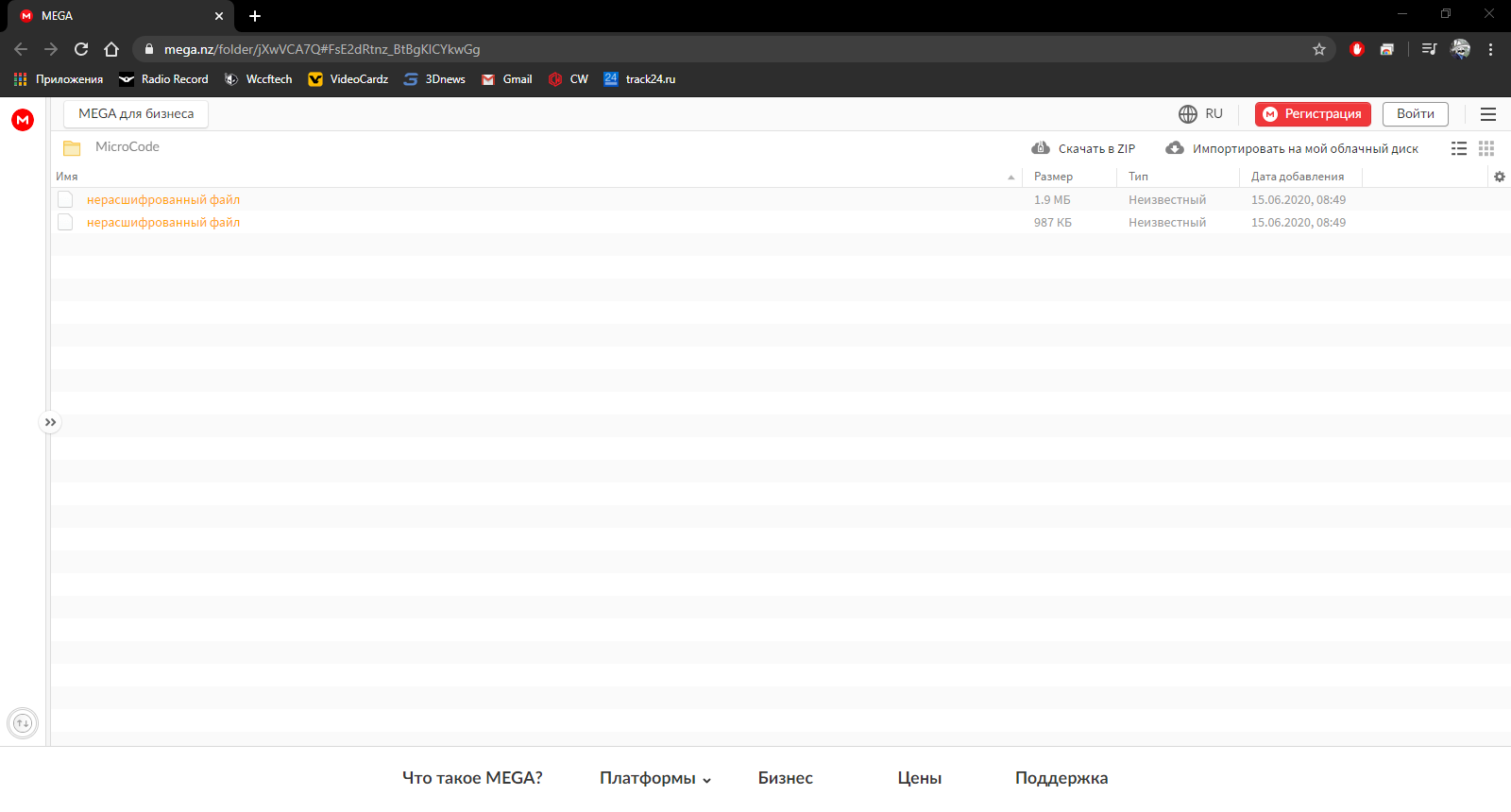The image size is (1511, 812).
Task: Change language via the RU globe
Action: tap(1200, 114)
